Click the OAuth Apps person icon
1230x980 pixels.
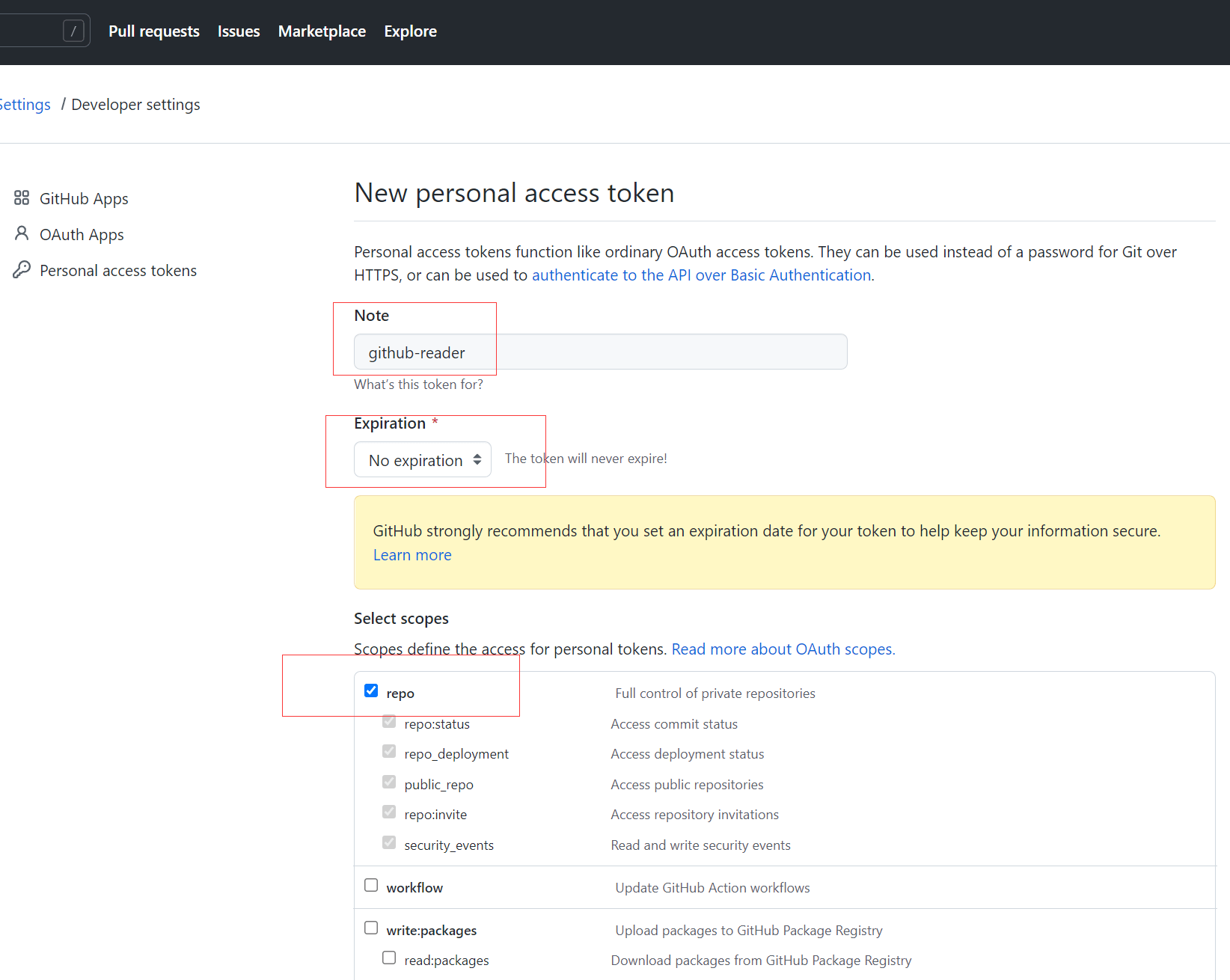pyautogui.click(x=22, y=234)
